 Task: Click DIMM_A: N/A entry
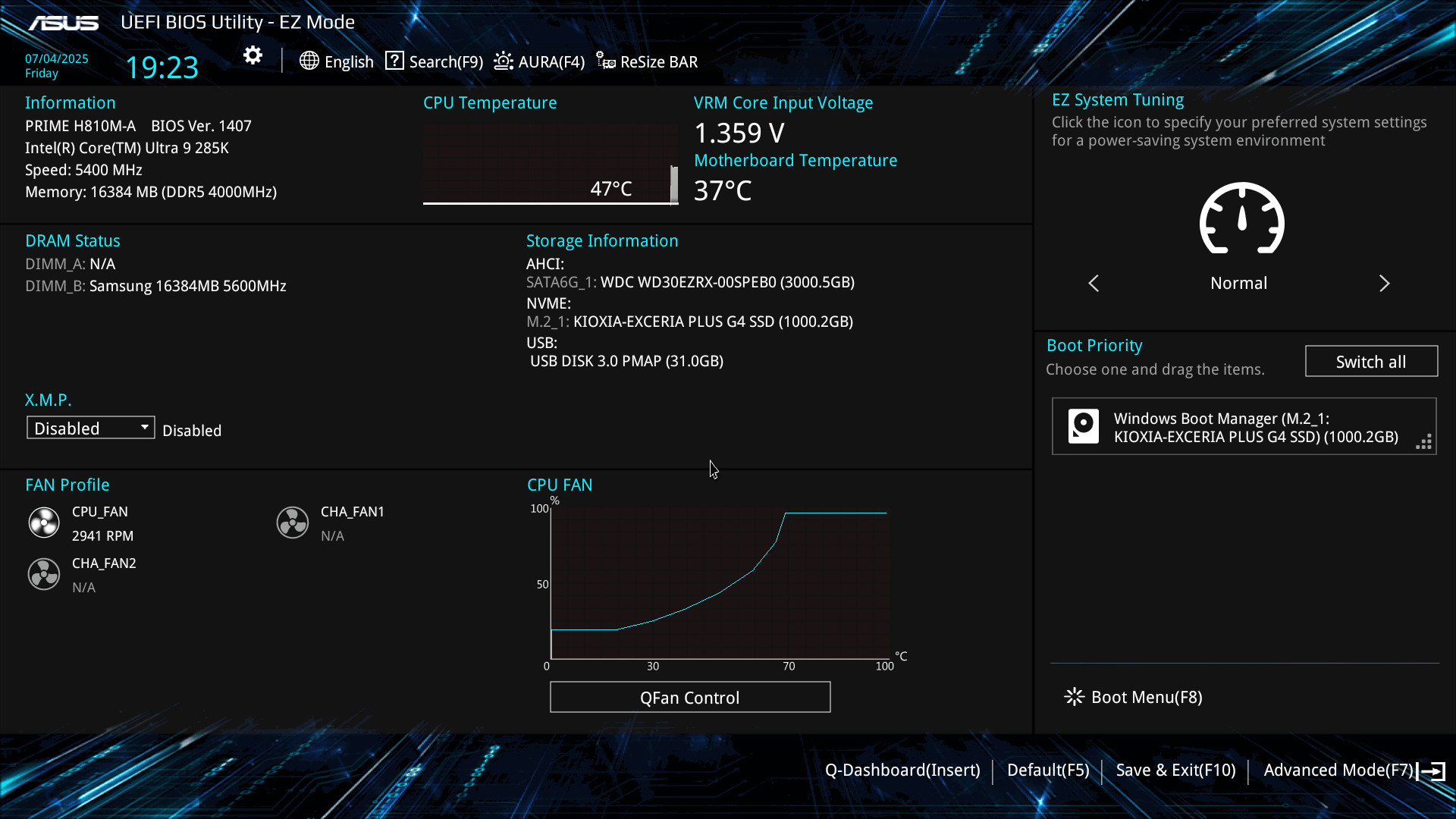[70, 264]
